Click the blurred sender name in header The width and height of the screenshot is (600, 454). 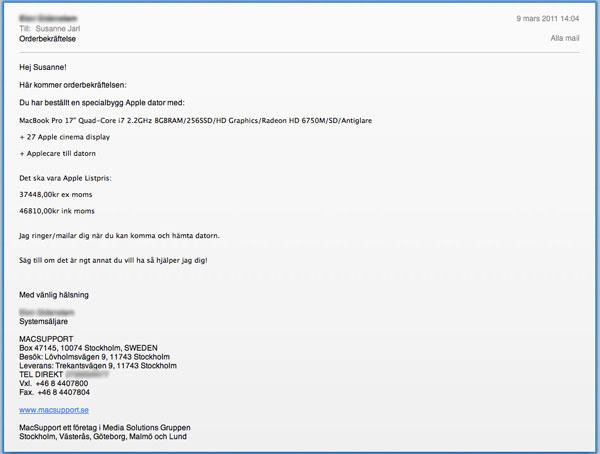pyautogui.click(x=48, y=18)
